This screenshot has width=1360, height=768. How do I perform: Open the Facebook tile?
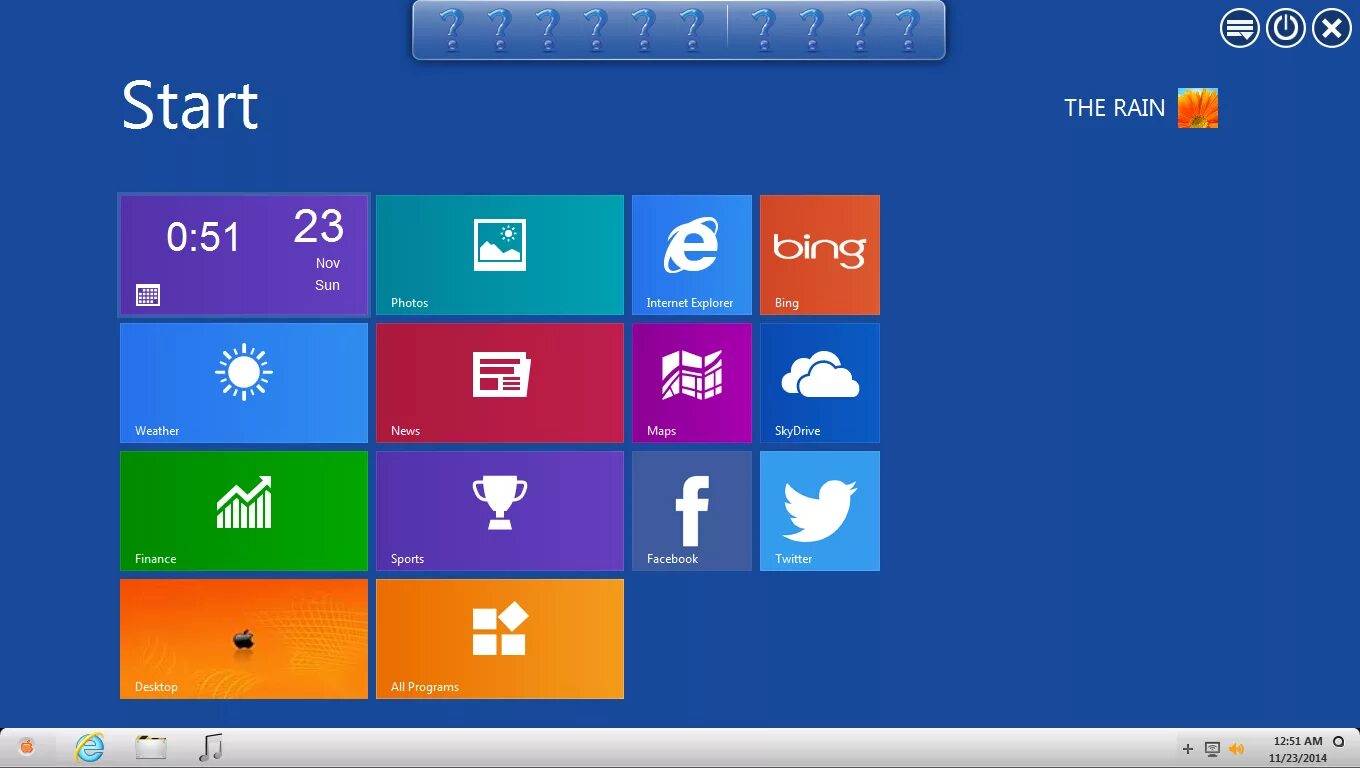(x=692, y=511)
